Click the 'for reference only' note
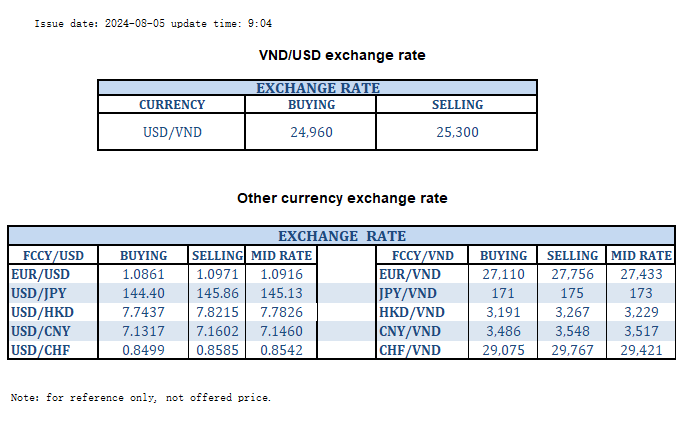 tap(140, 397)
